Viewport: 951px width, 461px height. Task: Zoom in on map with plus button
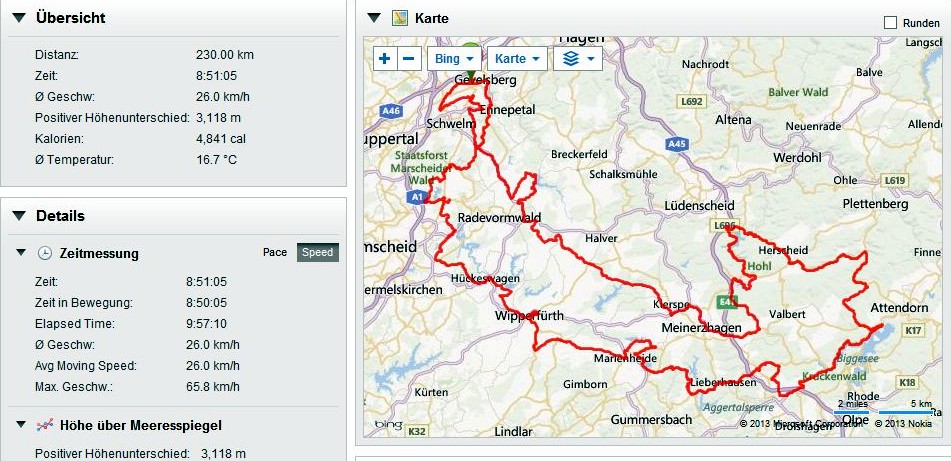point(385,59)
